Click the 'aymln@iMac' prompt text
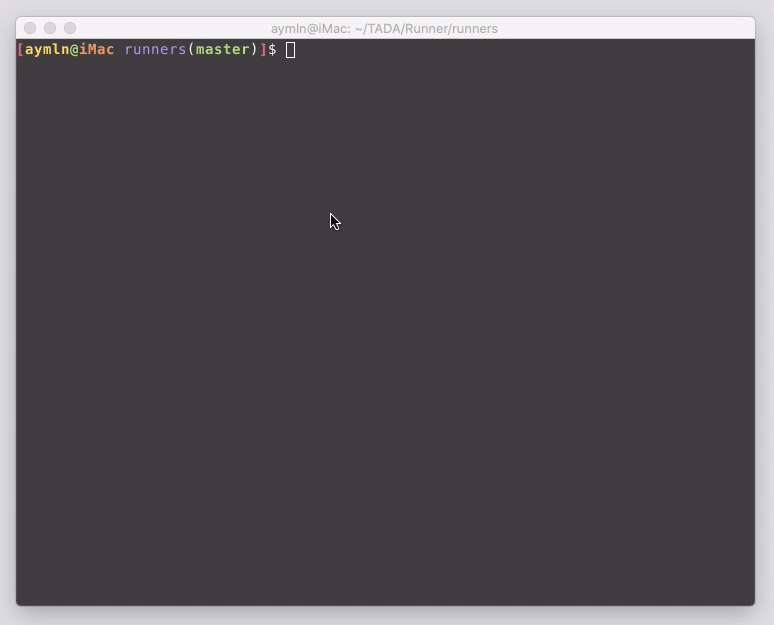774x625 pixels. (x=70, y=49)
